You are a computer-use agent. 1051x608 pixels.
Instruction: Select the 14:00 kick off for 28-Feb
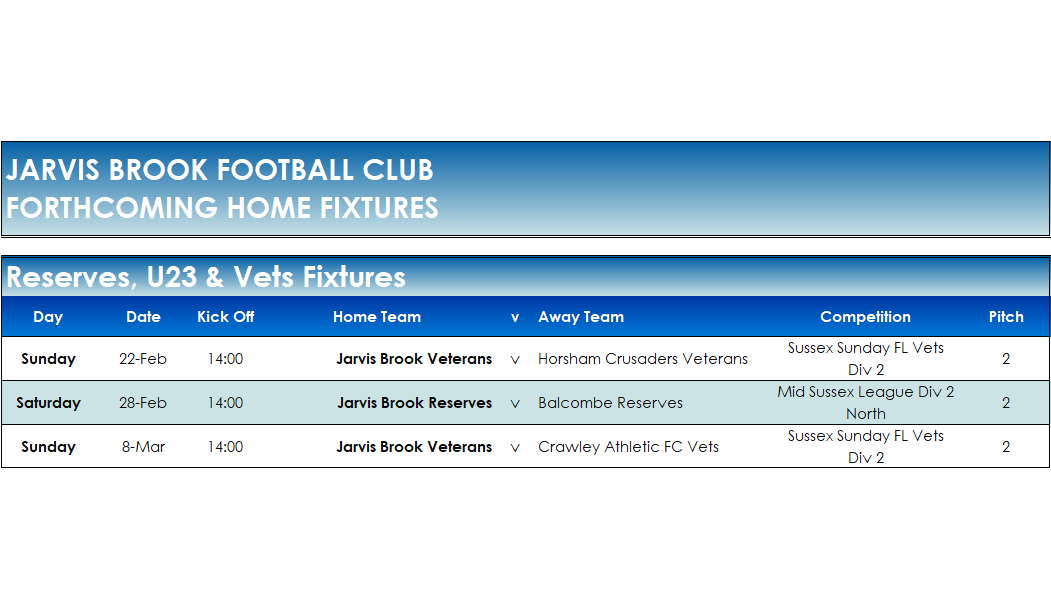pyautogui.click(x=225, y=403)
